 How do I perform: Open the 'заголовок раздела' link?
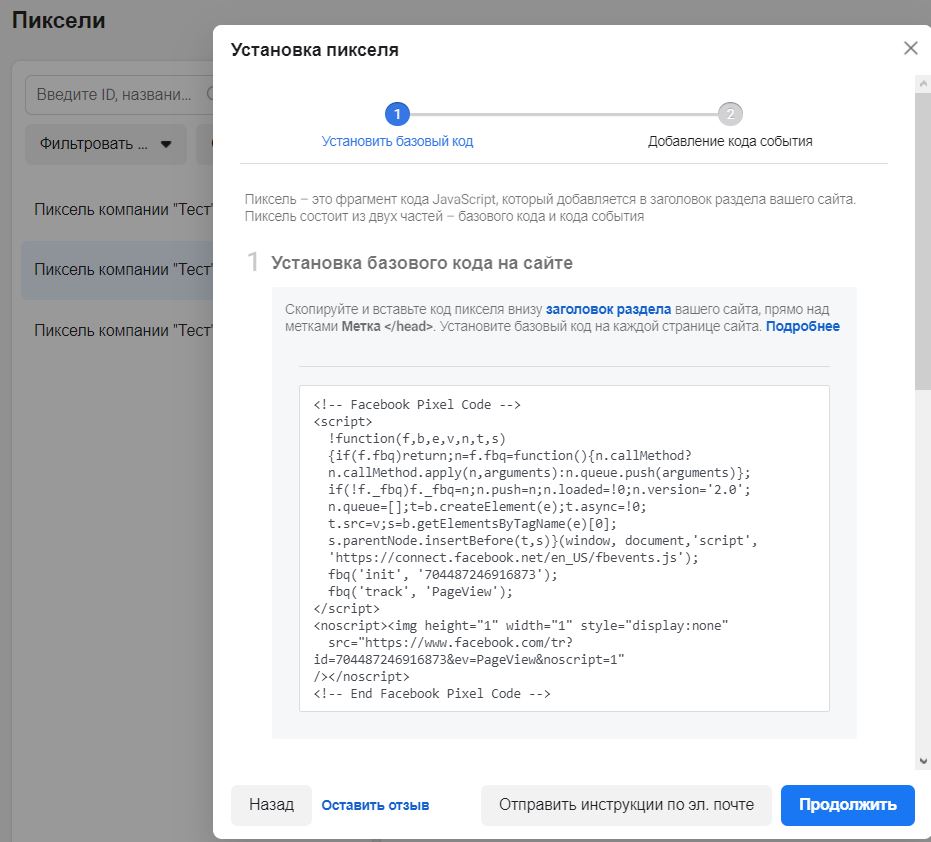point(608,309)
